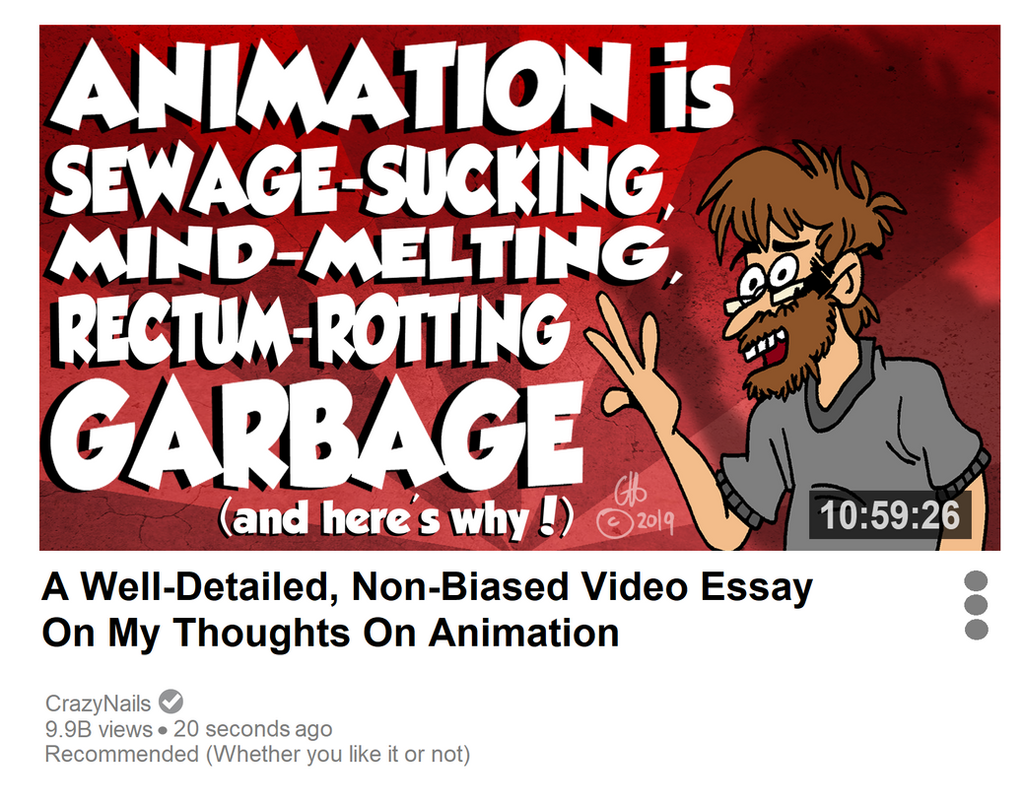Image resolution: width=1024 pixels, height=809 pixels.
Task: Open the CrazyNails channel link
Action: 98,703
